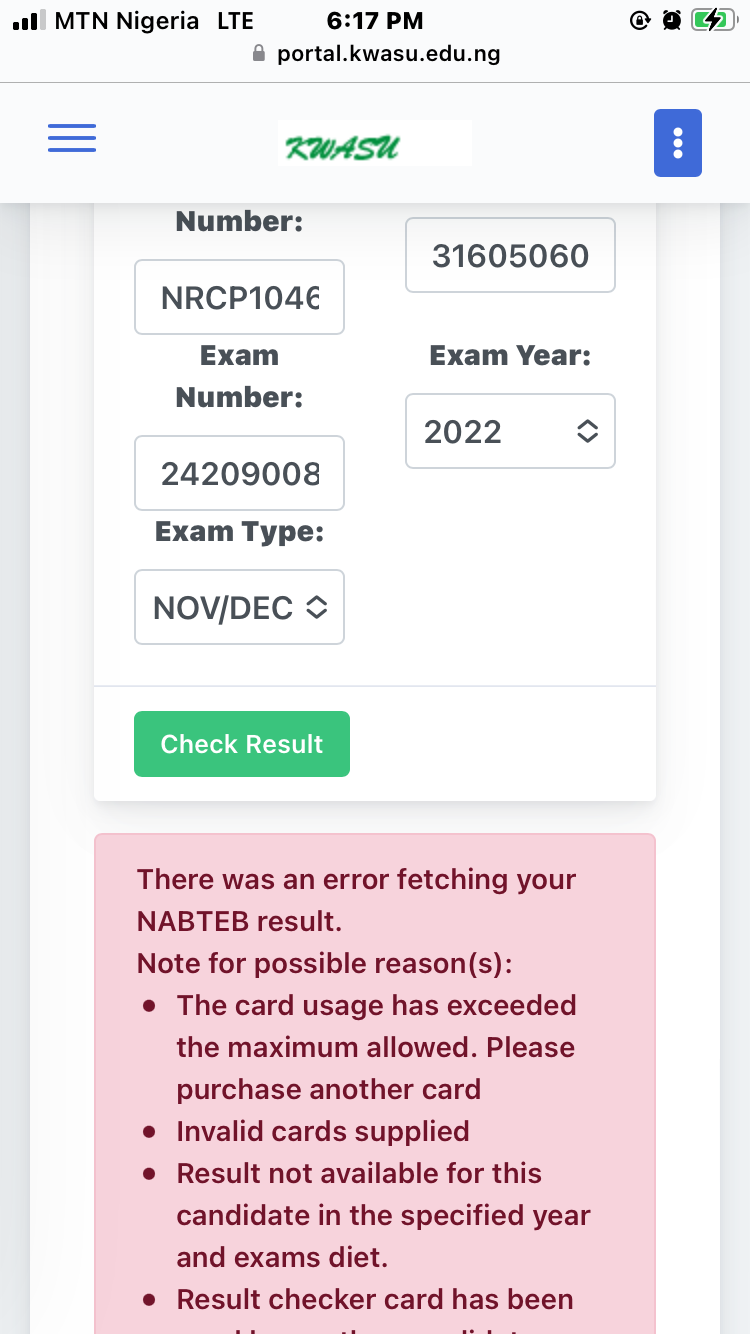Focus the Exam Number field 24209008
Viewport: 750px width, 1334px height.
click(239, 473)
